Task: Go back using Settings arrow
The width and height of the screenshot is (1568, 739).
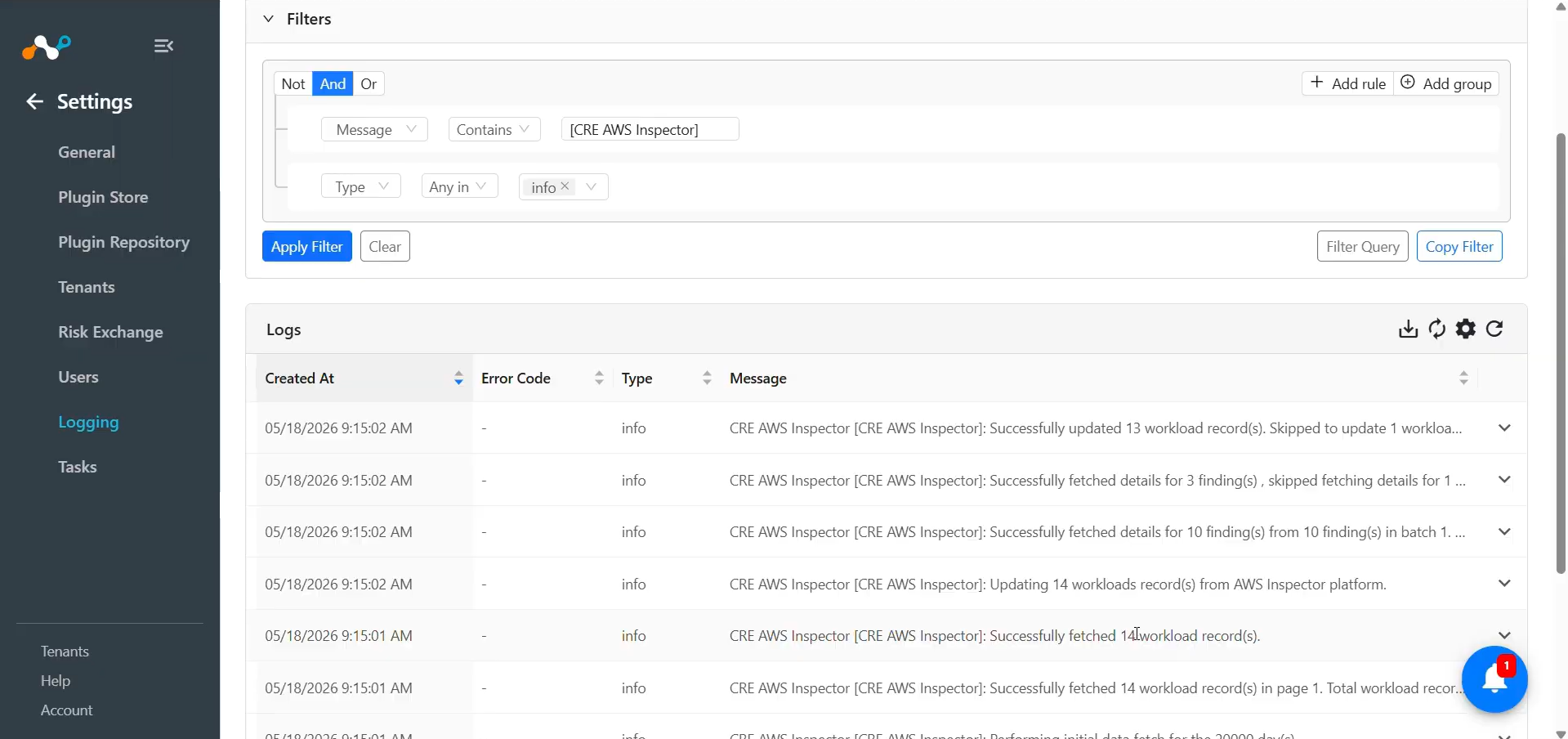Action: click(x=34, y=101)
